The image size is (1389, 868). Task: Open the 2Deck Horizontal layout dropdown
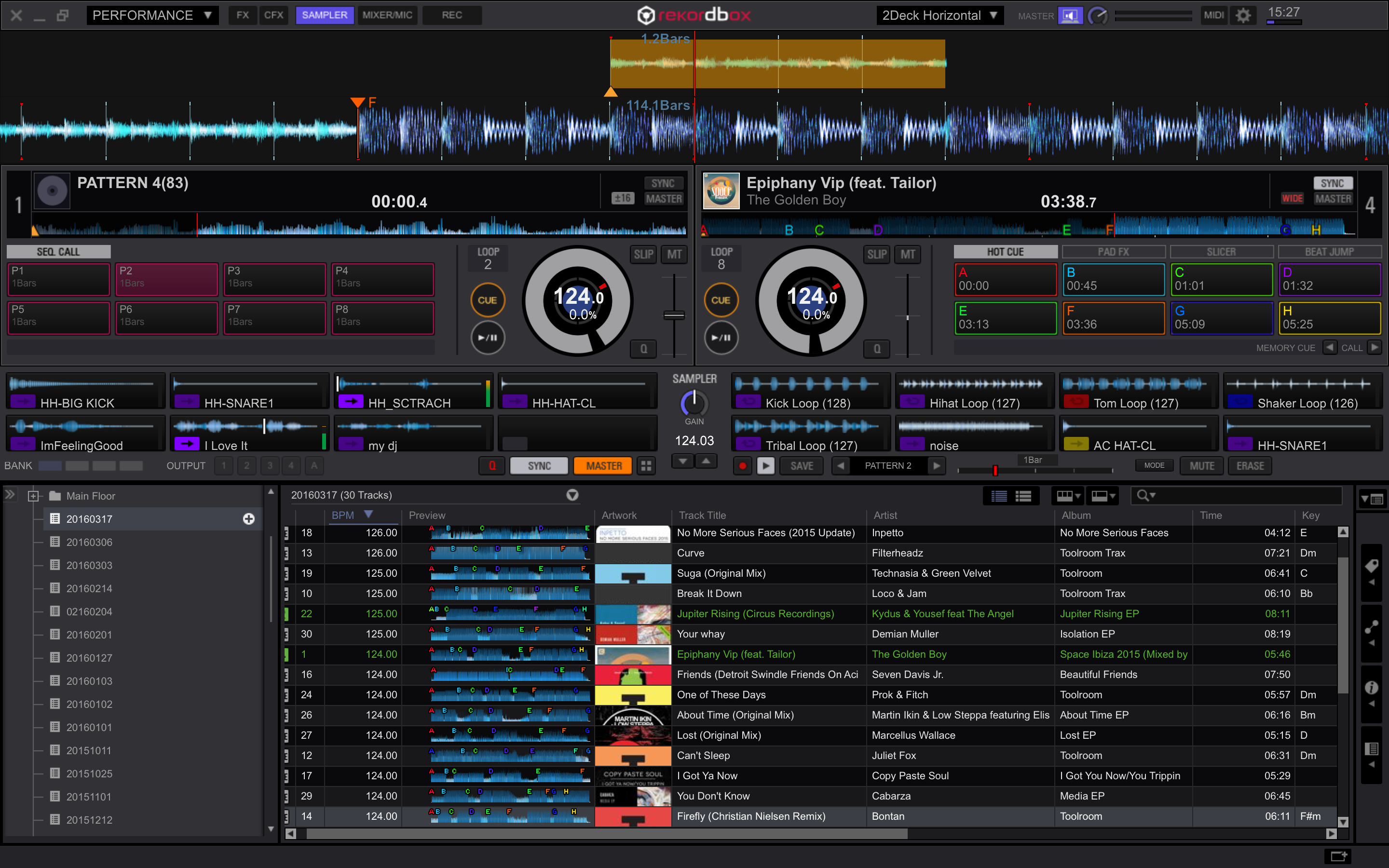click(x=939, y=15)
